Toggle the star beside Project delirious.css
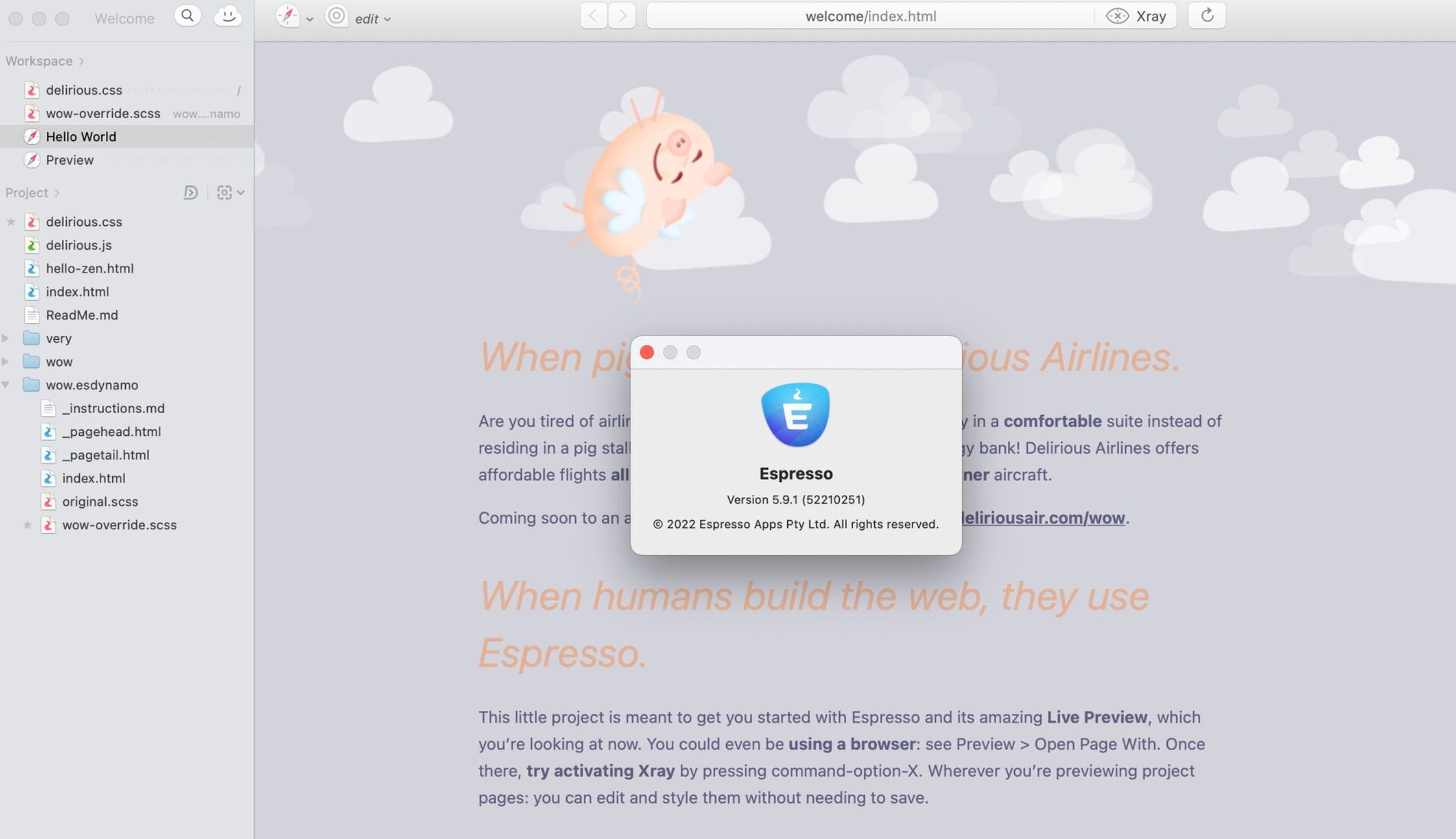 click(10, 222)
